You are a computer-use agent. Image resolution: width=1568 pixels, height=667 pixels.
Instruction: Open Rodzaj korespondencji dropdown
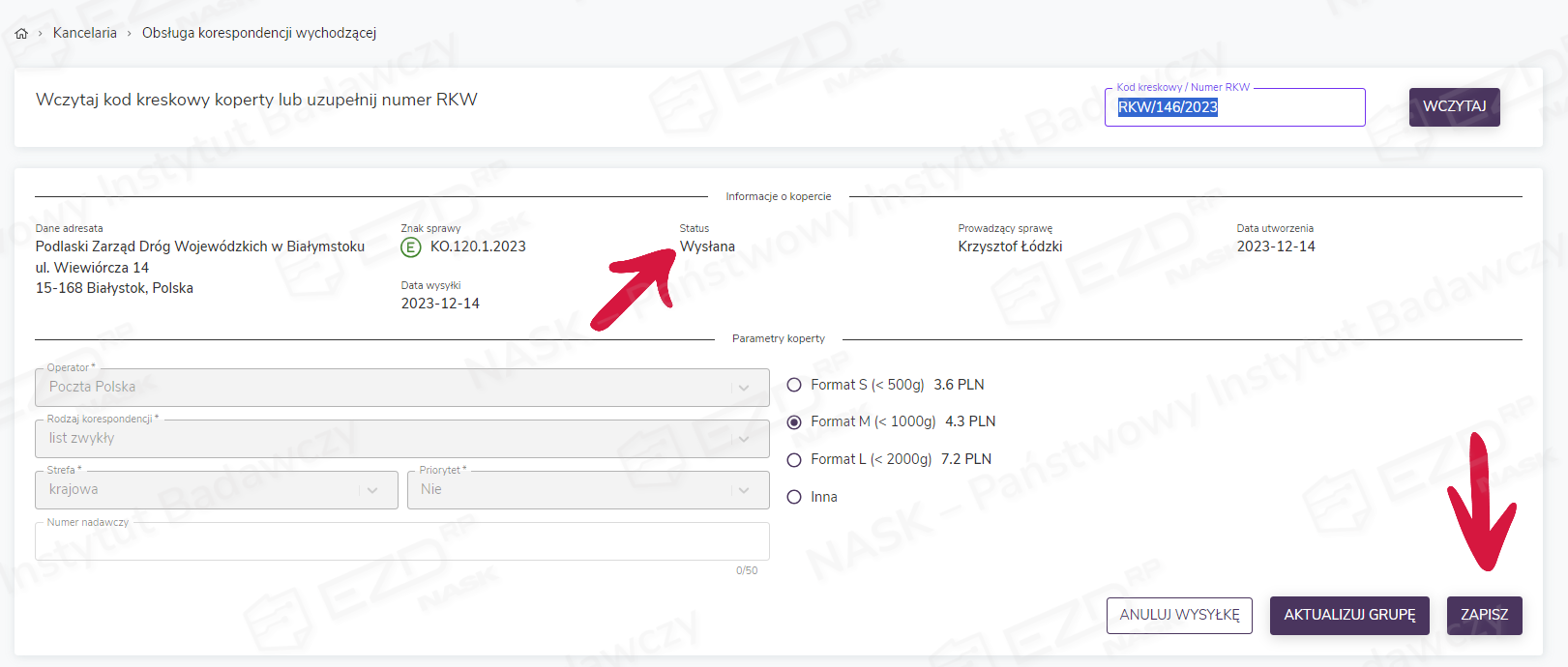401,439
